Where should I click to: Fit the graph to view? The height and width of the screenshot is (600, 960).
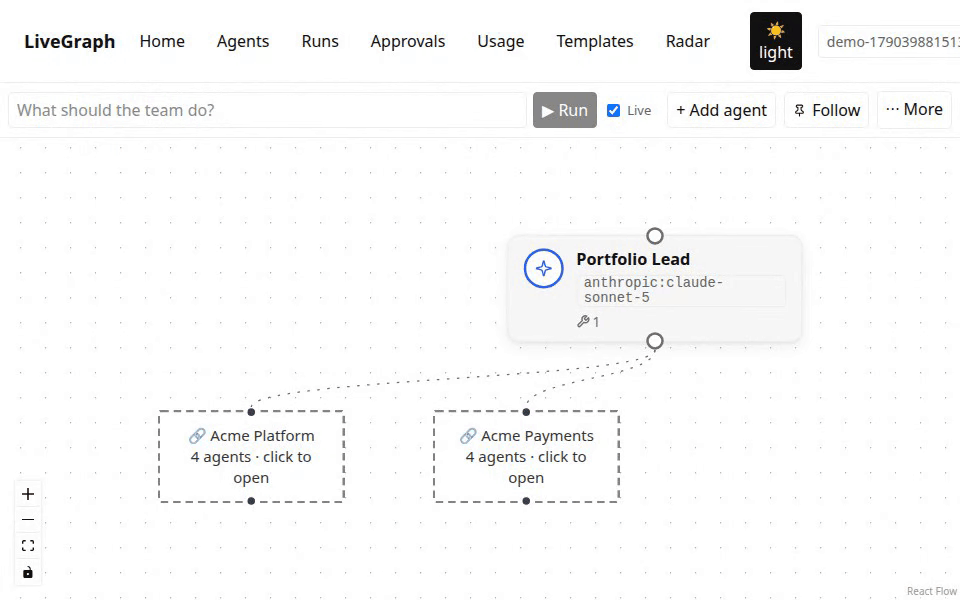click(28, 546)
